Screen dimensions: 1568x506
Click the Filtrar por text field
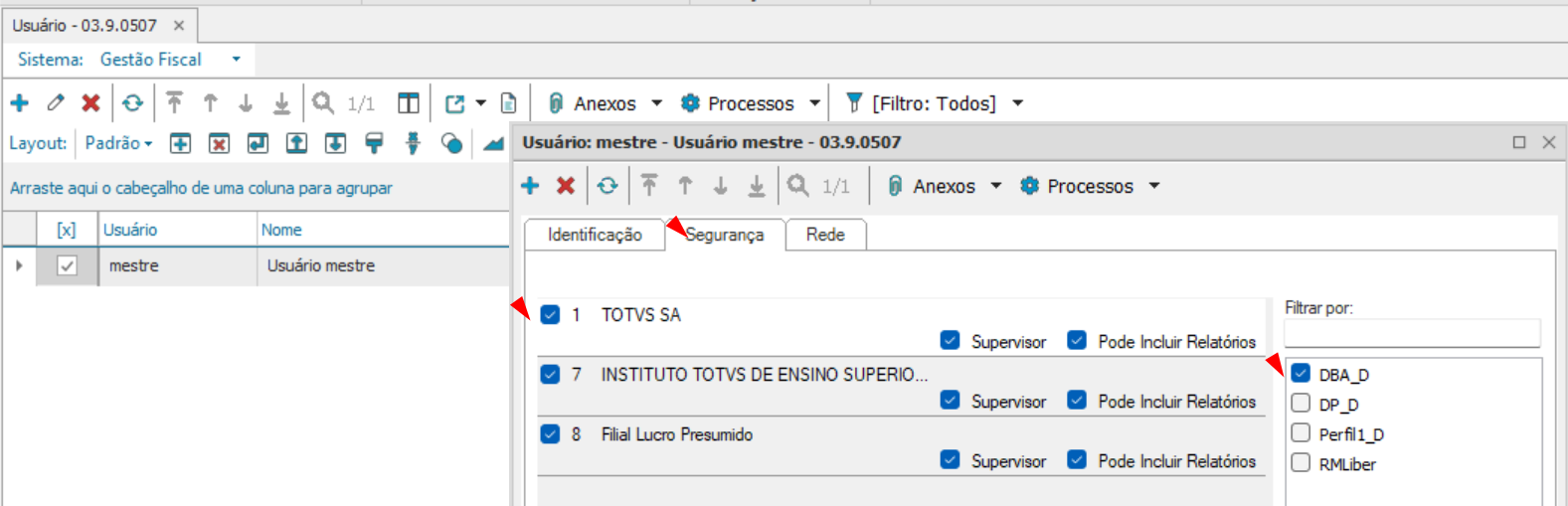pos(1412,333)
